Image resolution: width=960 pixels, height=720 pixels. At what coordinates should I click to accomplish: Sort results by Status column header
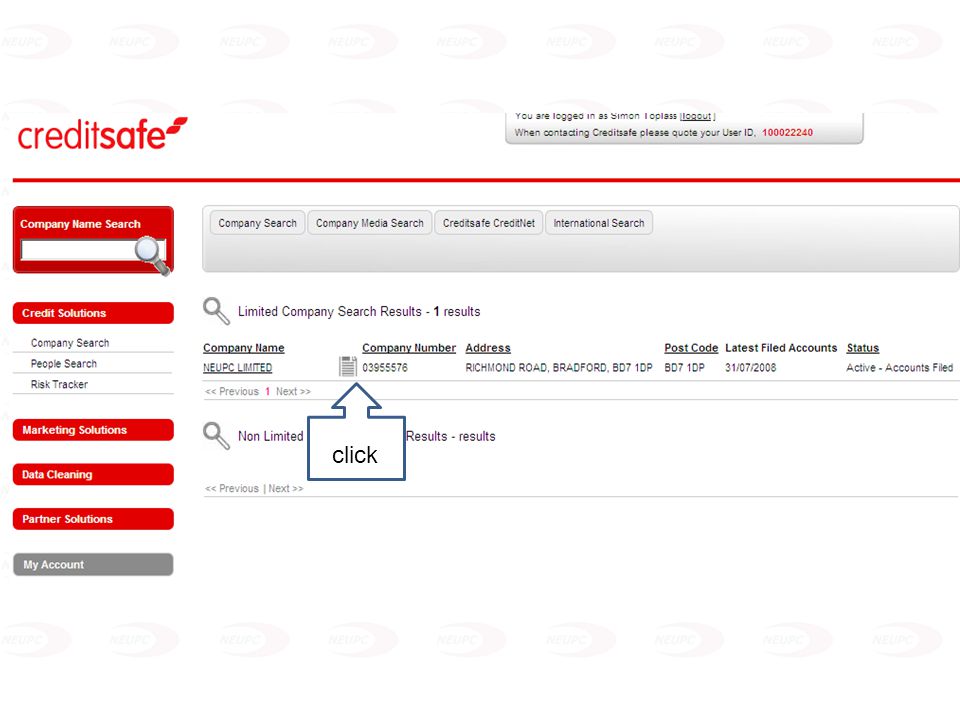[863, 348]
